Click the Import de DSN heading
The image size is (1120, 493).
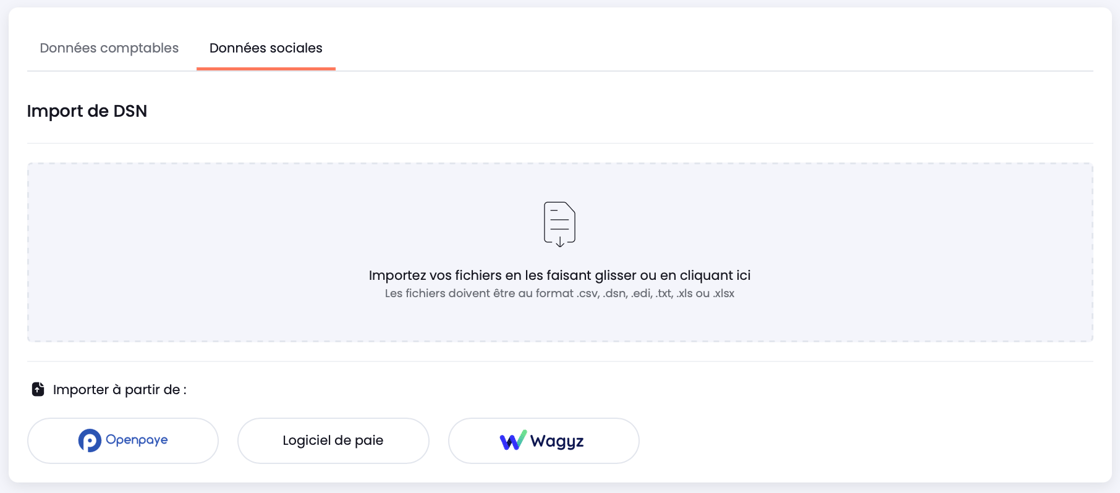[87, 111]
